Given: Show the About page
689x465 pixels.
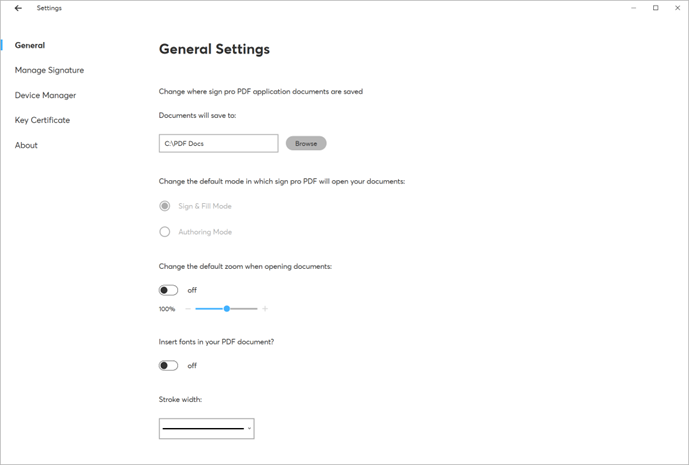Looking at the screenshot, I should [26, 145].
